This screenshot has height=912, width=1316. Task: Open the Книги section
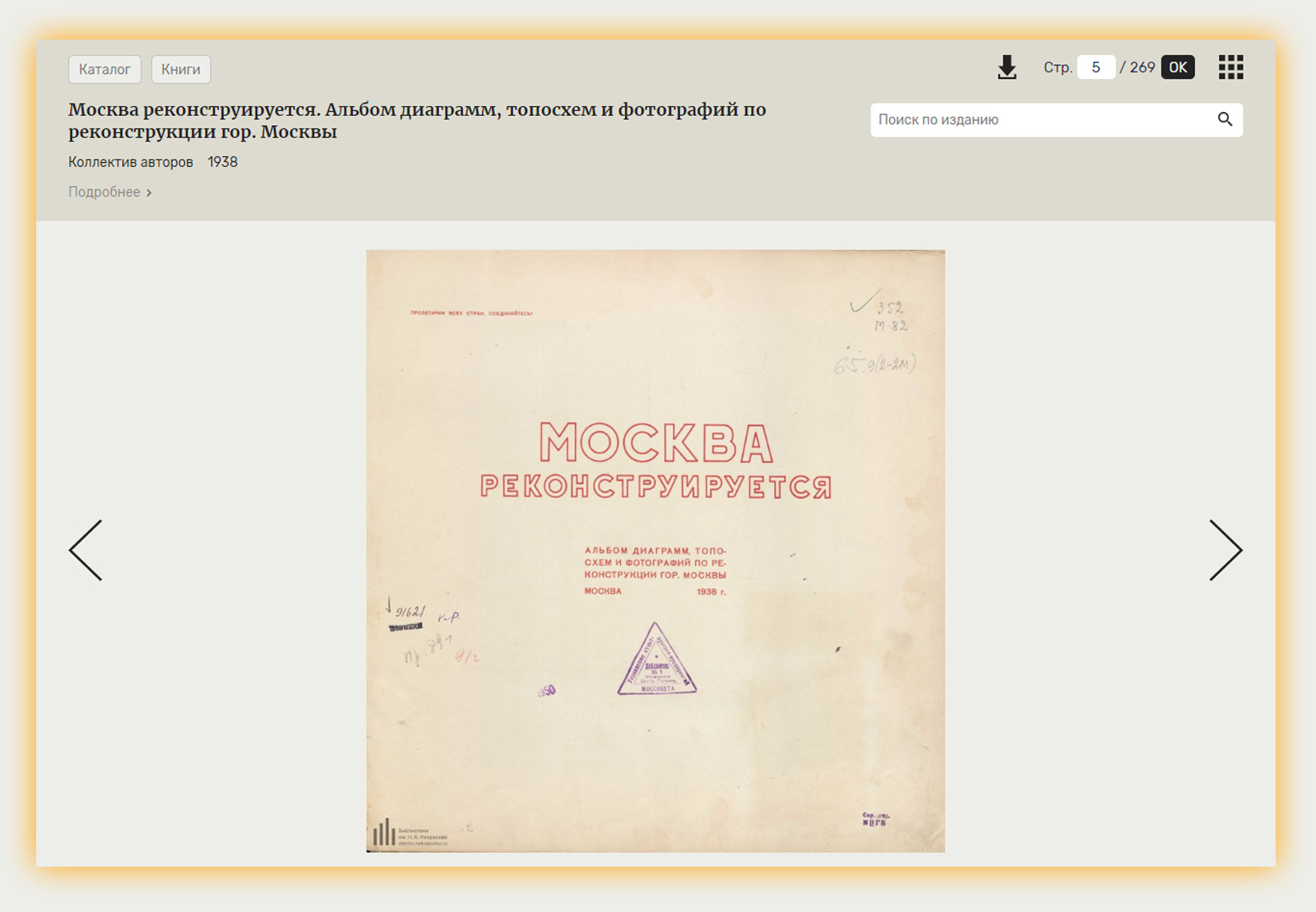pos(181,69)
